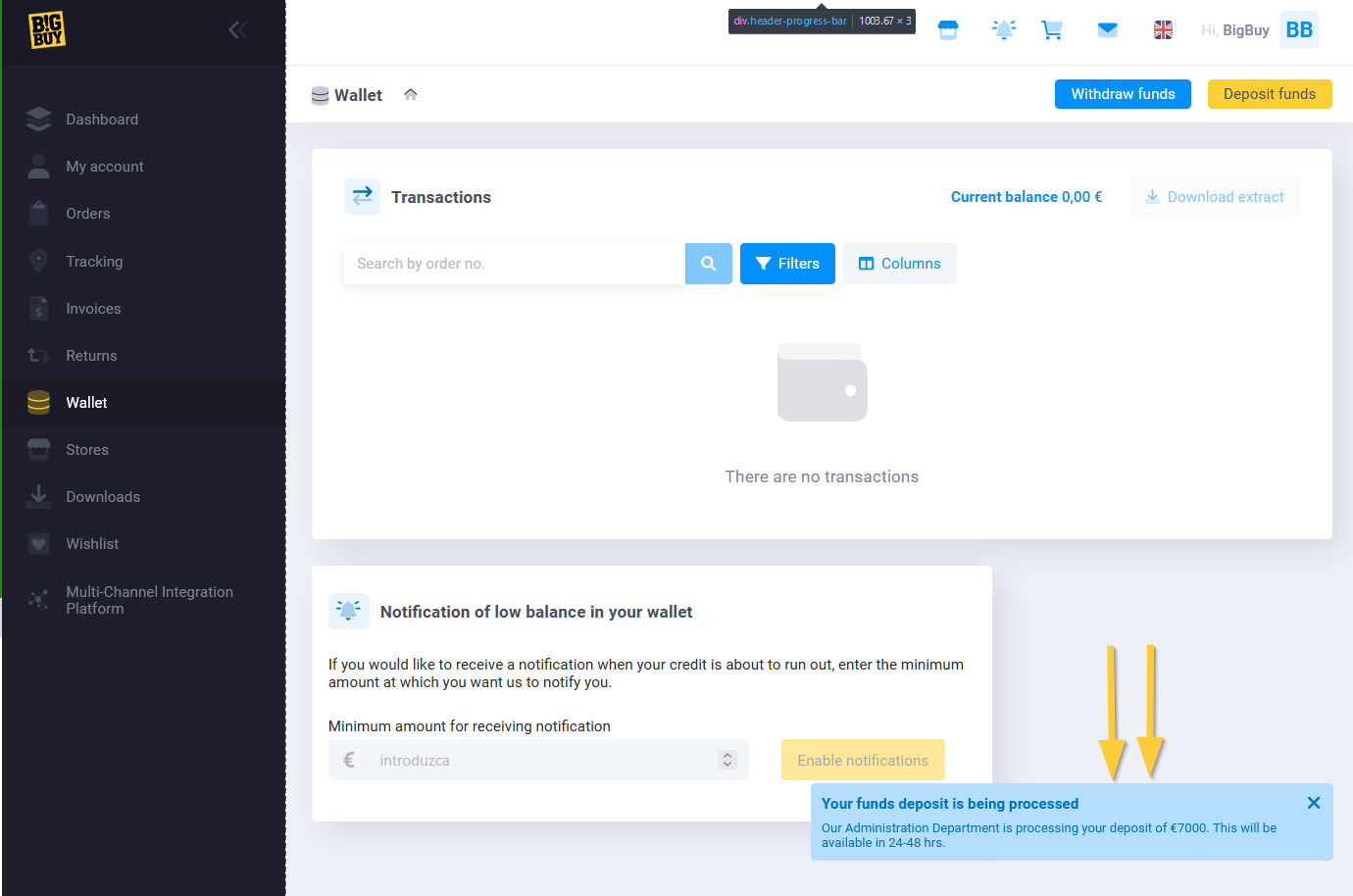Click the BigBuy logo
1353x896 pixels.
(x=46, y=30)
